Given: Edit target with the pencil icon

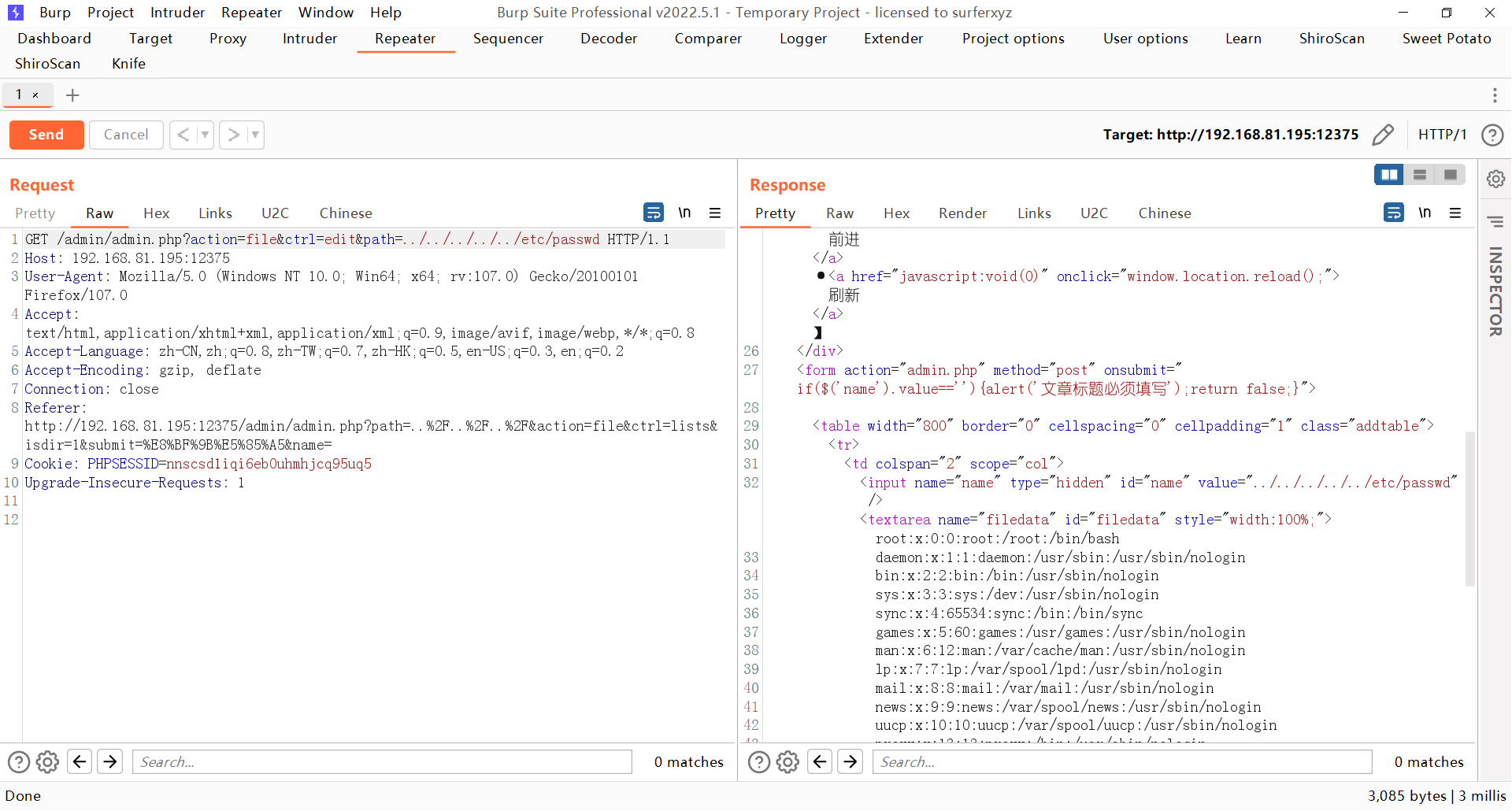Looking at the screenshot, I should [1383, 135].
